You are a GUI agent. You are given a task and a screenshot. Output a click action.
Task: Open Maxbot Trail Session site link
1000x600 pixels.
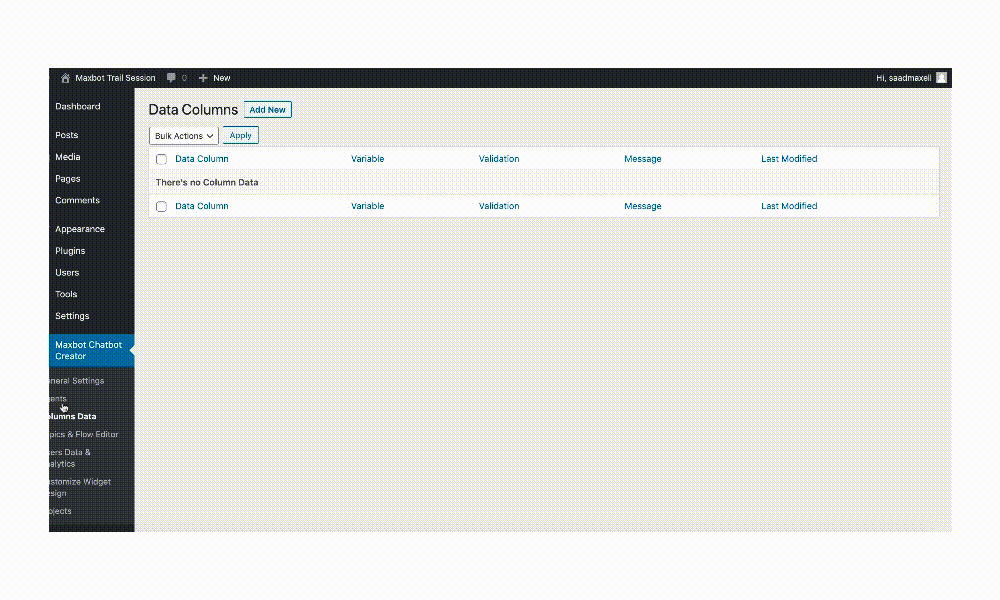[x=115, y=78]
